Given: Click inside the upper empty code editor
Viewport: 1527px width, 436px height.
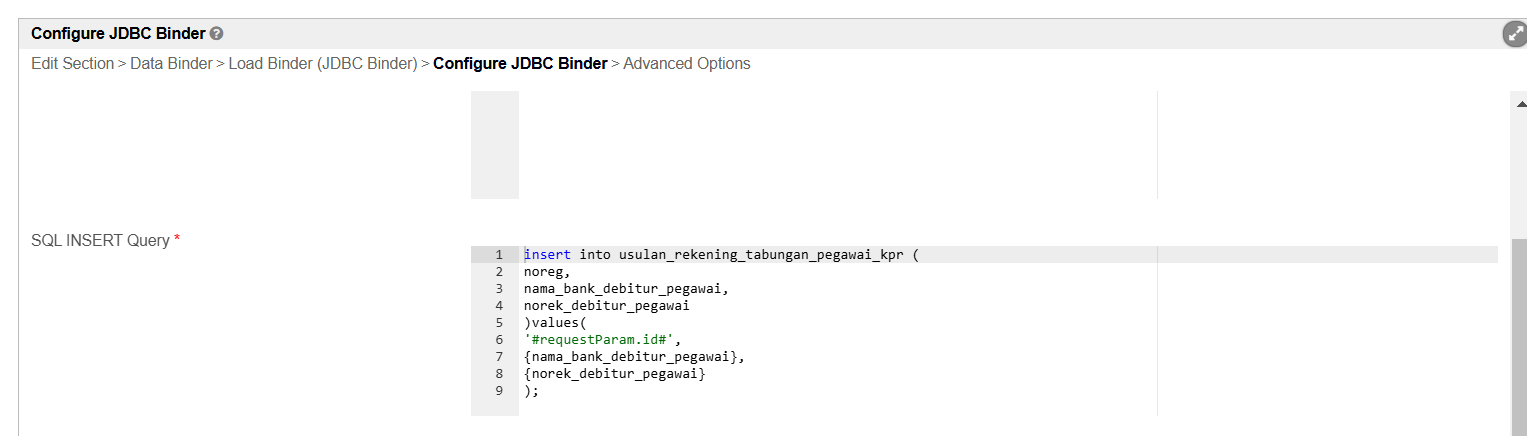Looking at the screenshot, I should tap(837, 145).
